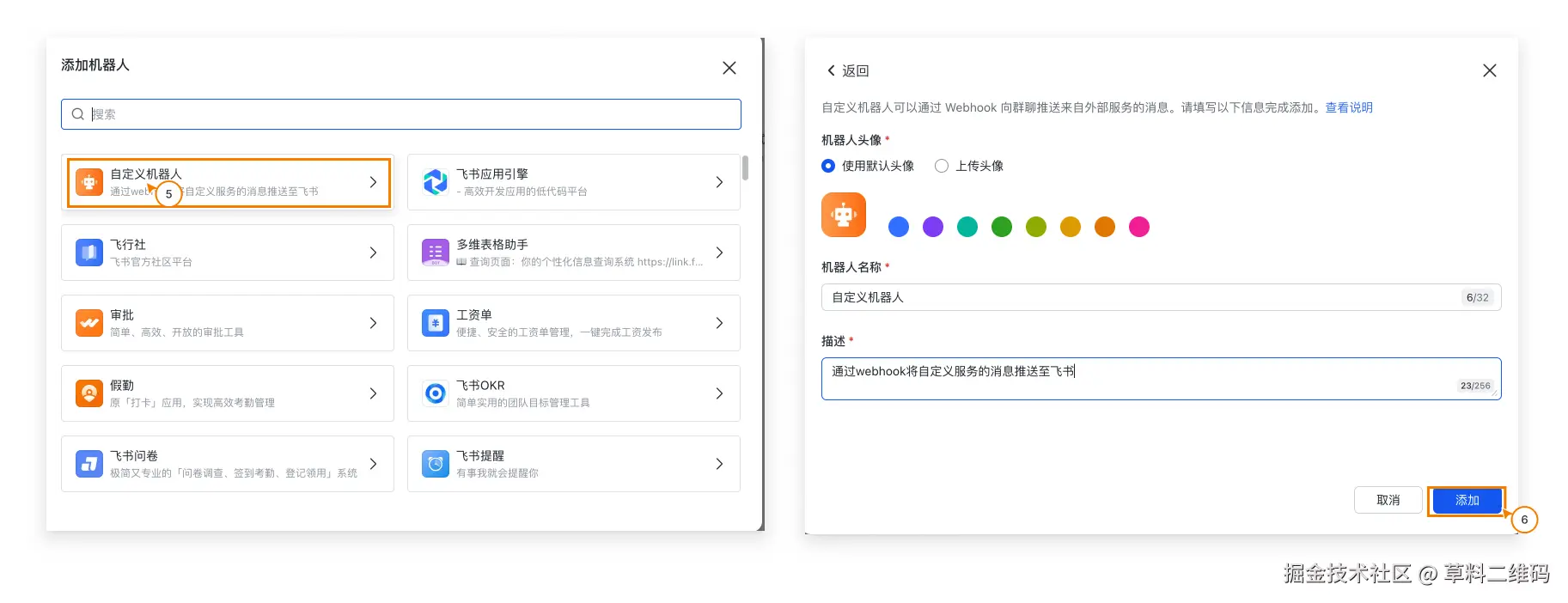
Task: Focus the 搜索 search field
Action: tap(401, 114)
